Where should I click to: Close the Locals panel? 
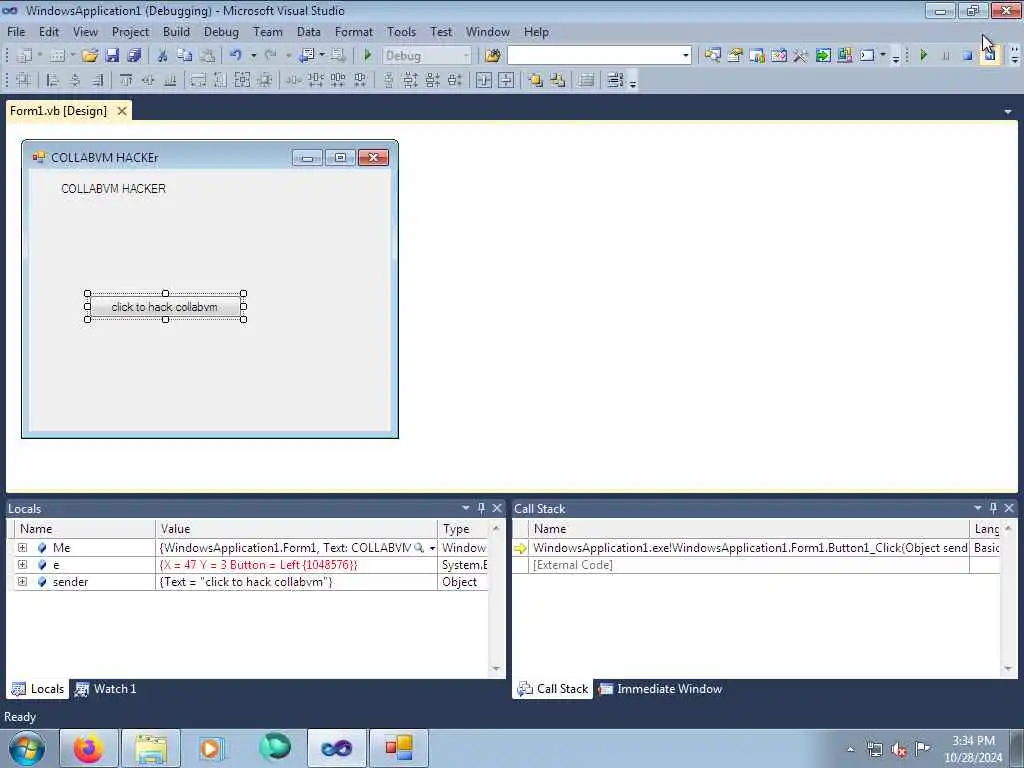click(497, 508)
